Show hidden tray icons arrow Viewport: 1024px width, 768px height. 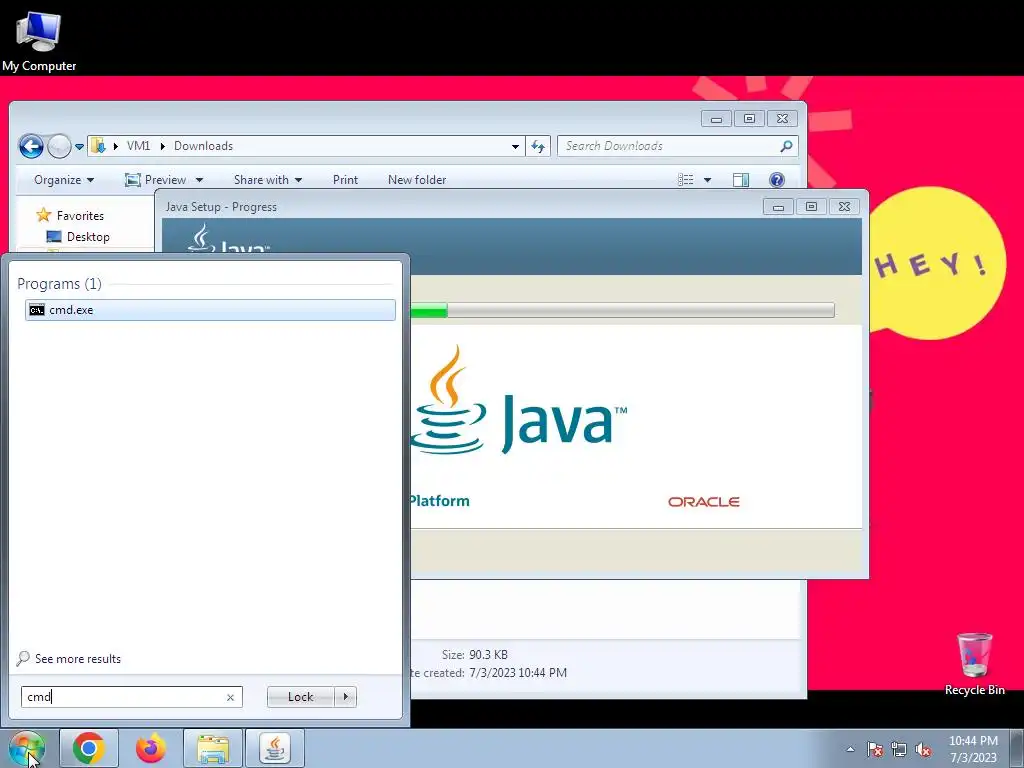click(850, 749)
